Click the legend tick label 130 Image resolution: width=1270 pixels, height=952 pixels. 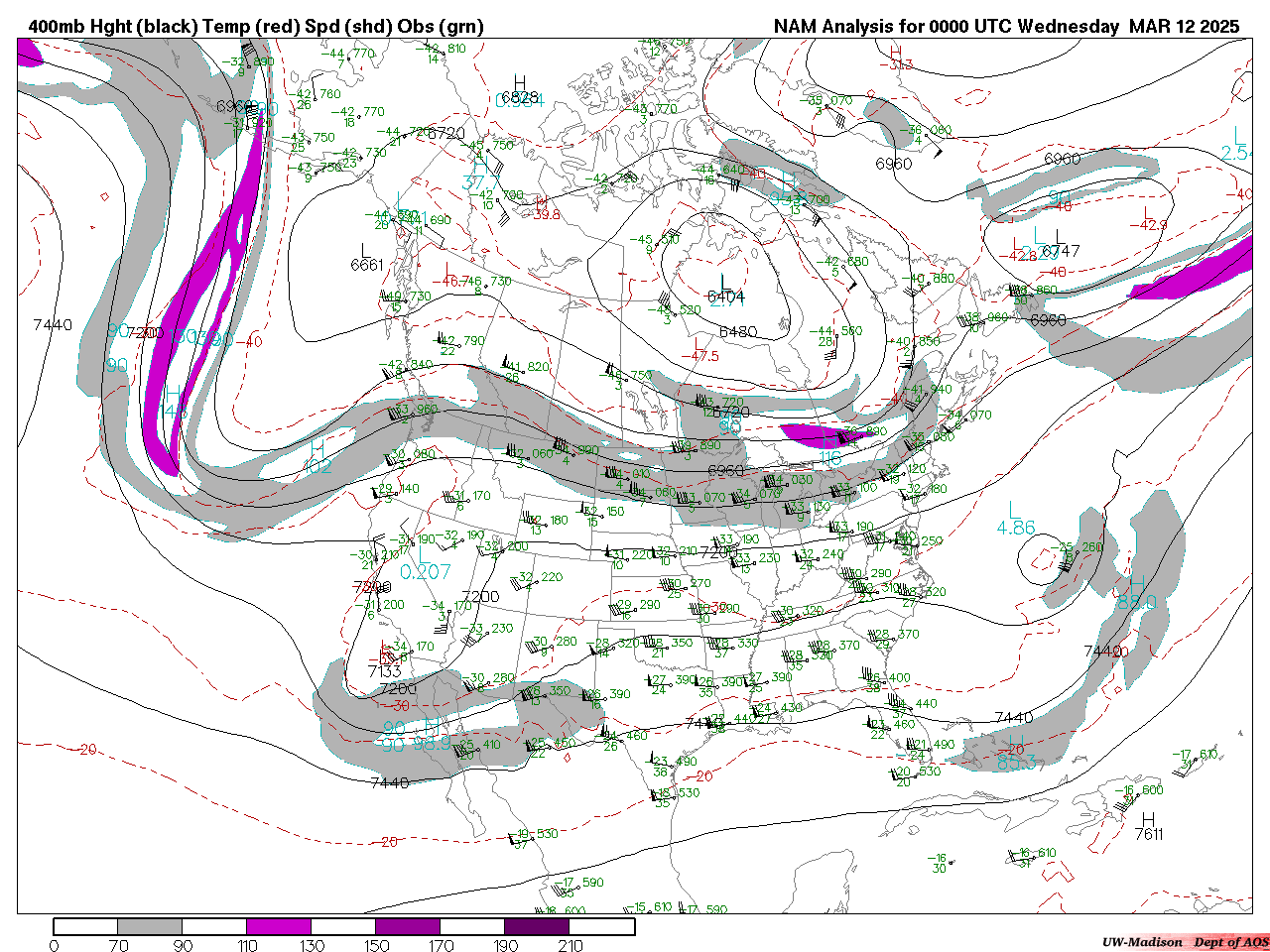pyautogui.click(x=312, y=946)
